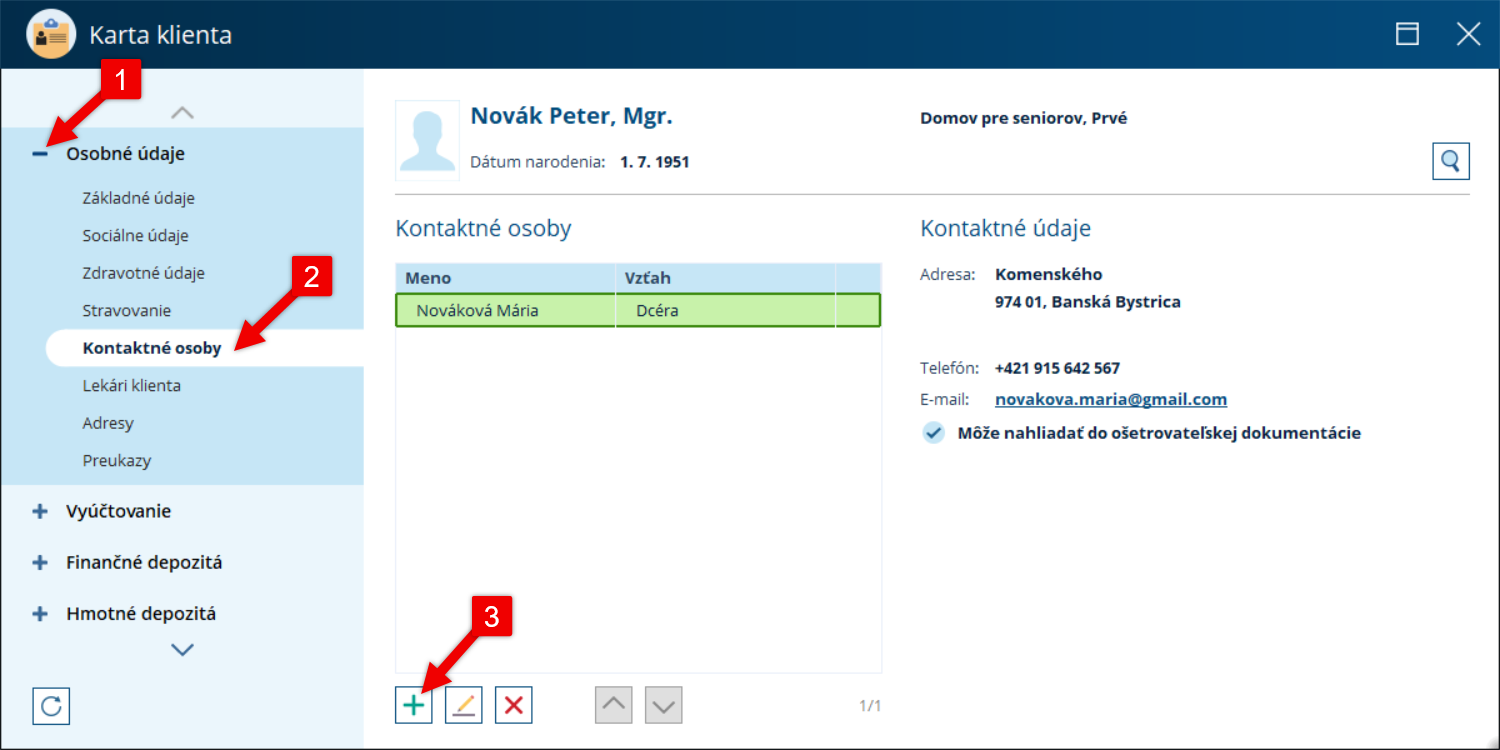Edit the selected contact person with pencil icon
The image size is (1500, 750).
coord(464,705)
